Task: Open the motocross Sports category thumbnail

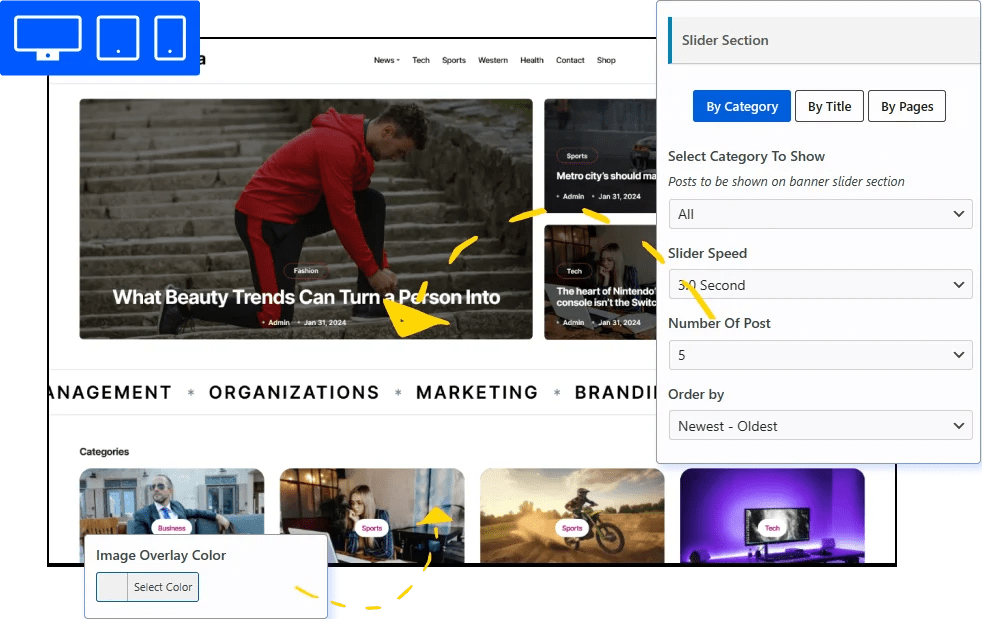Action: tap(572, 515)
